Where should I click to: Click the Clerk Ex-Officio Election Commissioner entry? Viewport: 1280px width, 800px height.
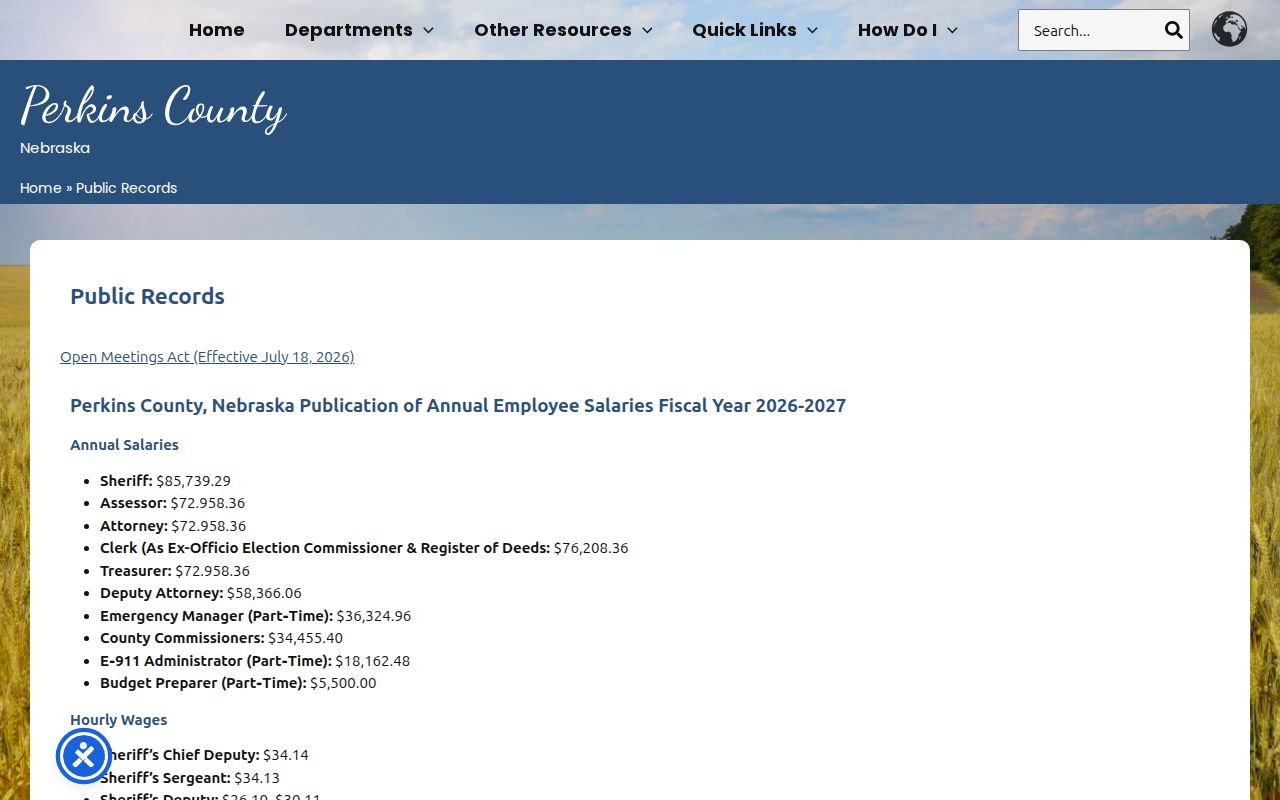(364, 548)
